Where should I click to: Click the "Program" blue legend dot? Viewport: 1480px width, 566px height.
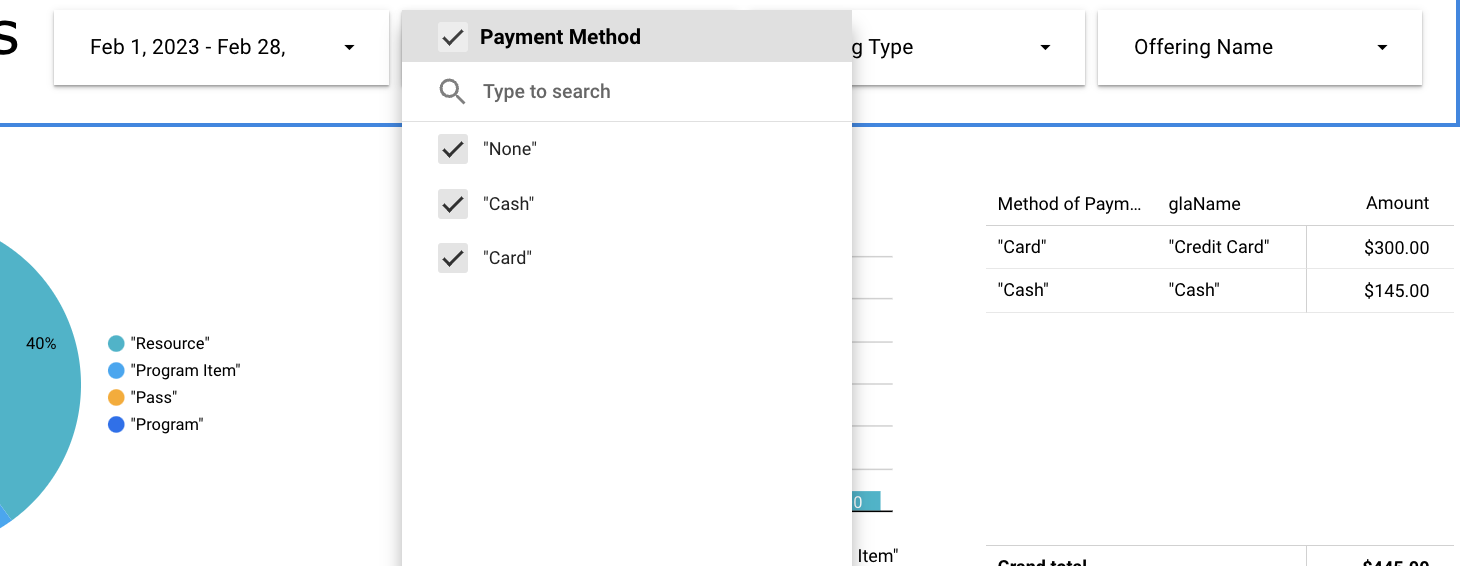point(116,425)
